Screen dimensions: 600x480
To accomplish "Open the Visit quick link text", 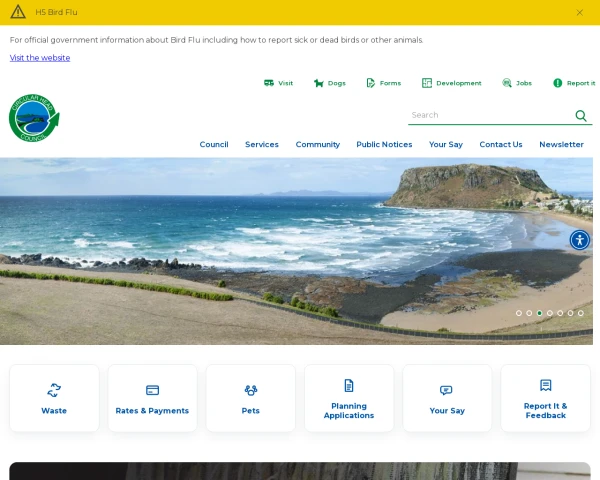I will [285, 83].
